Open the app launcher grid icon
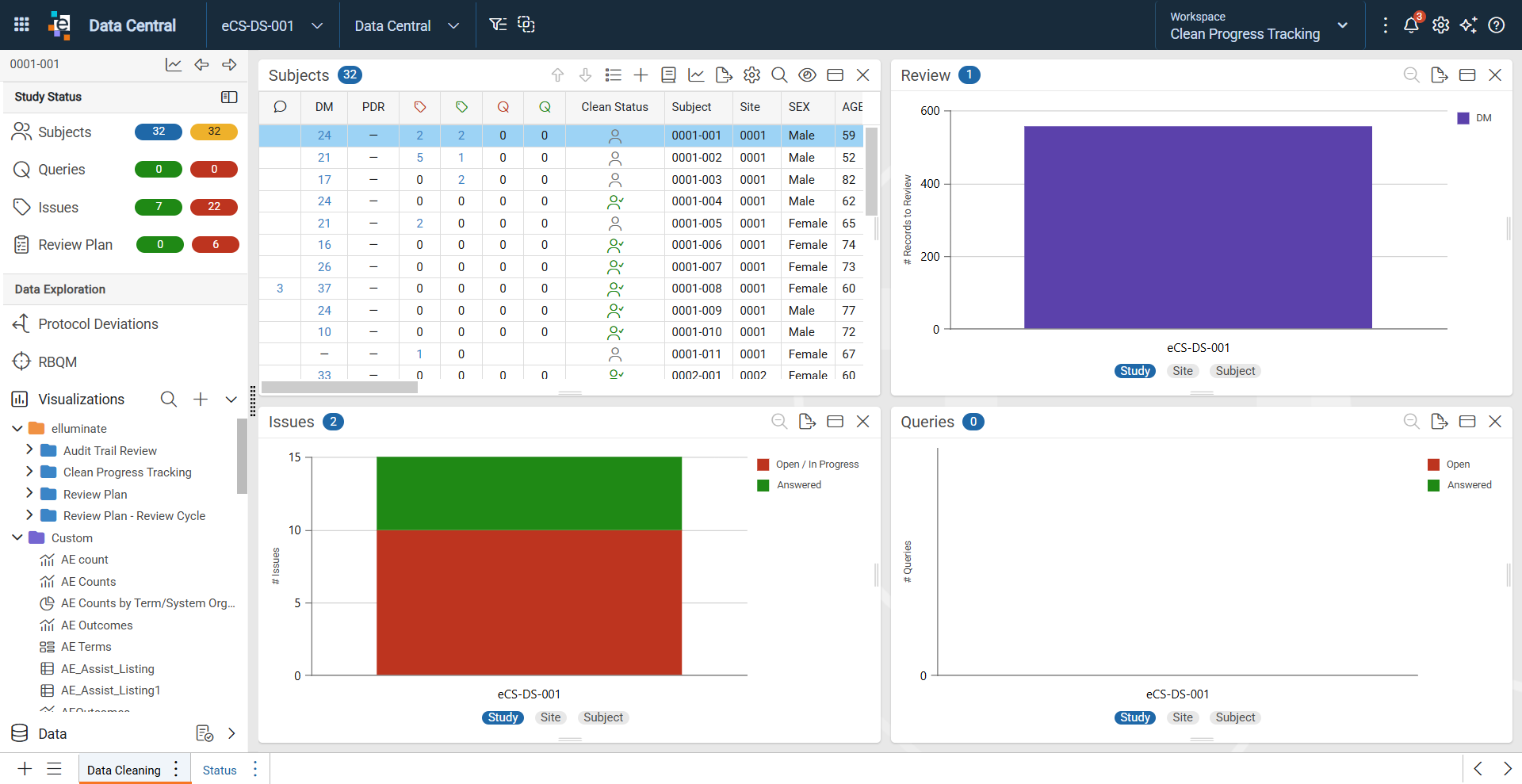This screenshot has height=784, width=1522. click(x=21, y=25)
